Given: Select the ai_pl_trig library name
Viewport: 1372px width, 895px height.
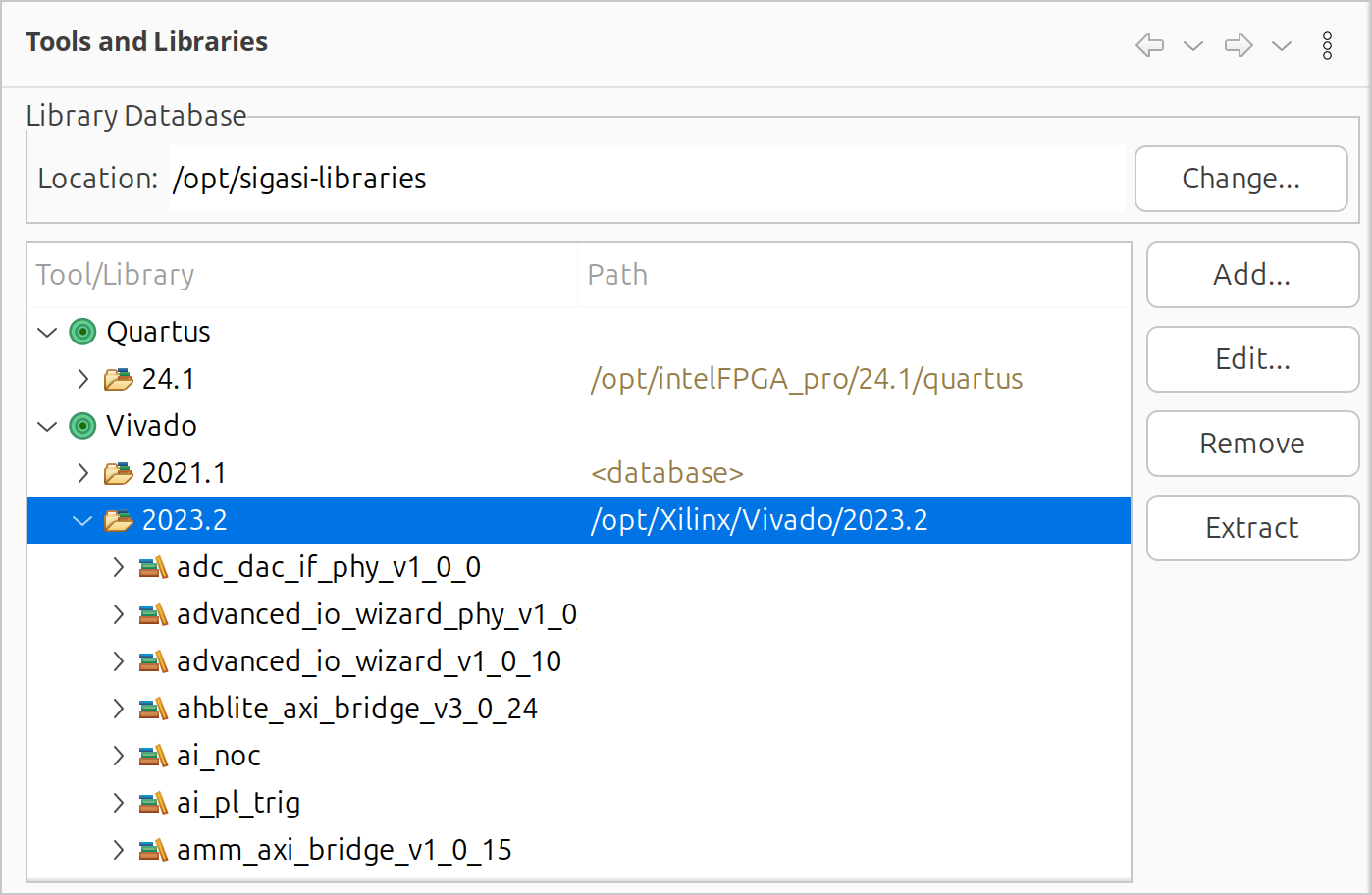Looking at the screenshot, I should click(238, 803).
